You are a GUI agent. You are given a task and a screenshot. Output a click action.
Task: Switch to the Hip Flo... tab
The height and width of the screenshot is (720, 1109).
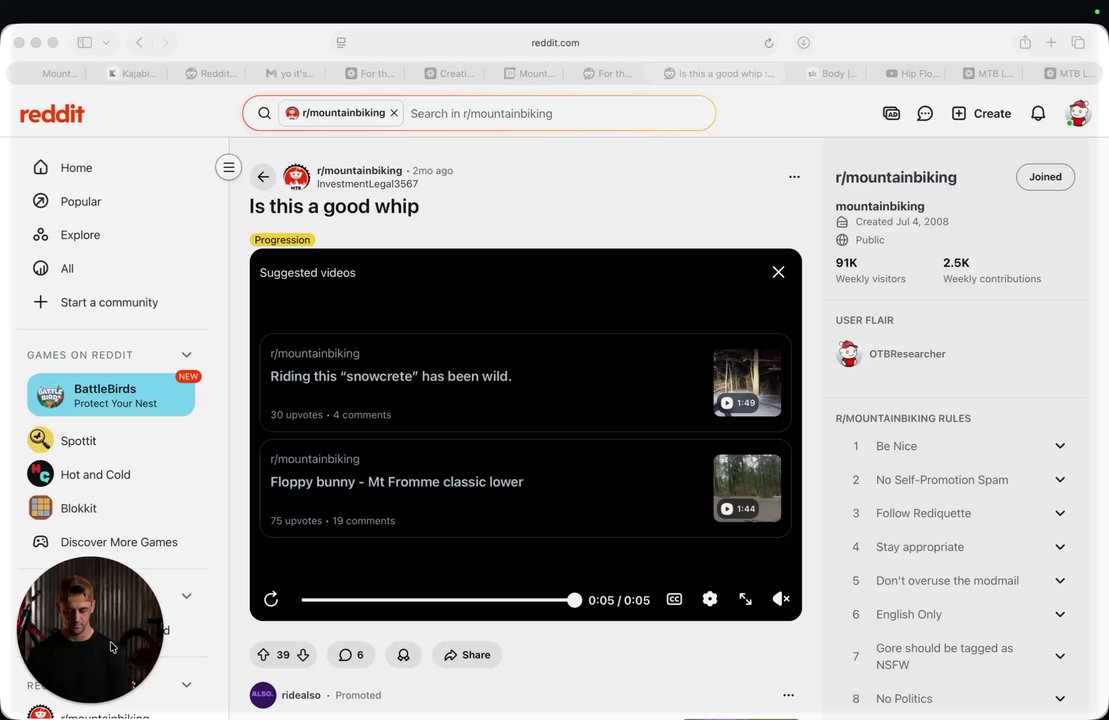tap(913, 74)
